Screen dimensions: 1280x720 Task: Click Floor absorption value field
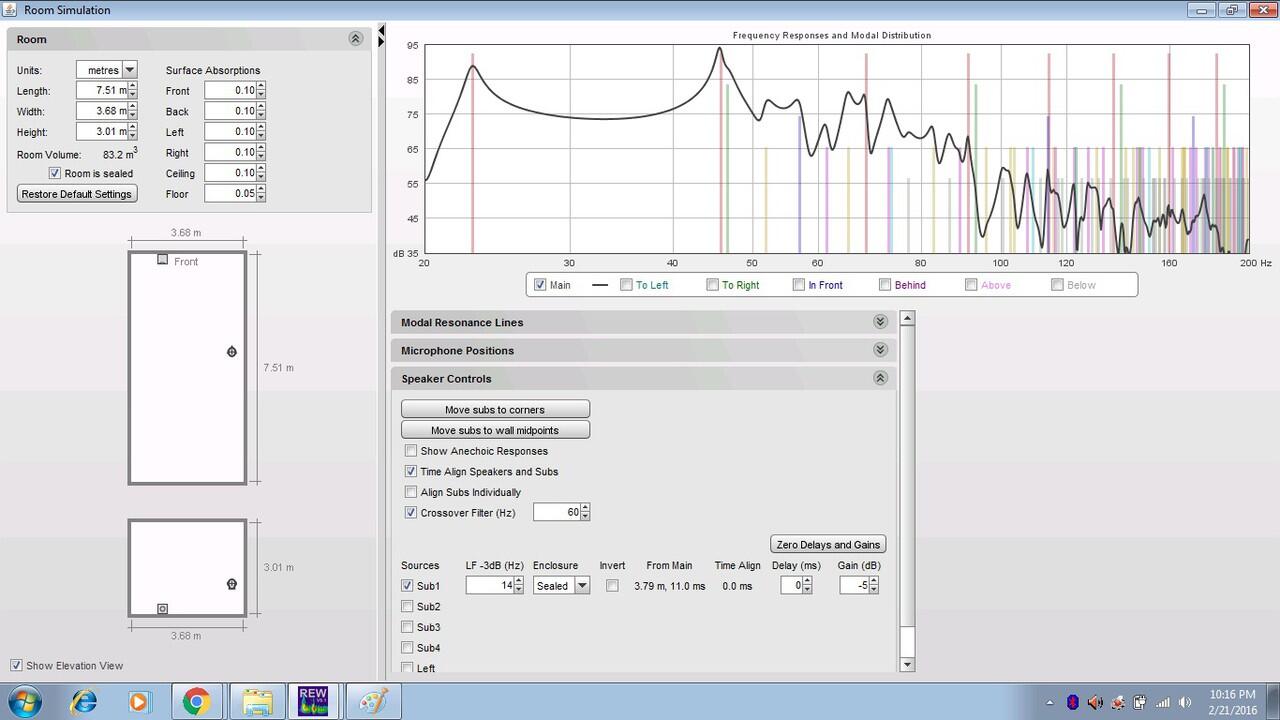coord(230,194)
